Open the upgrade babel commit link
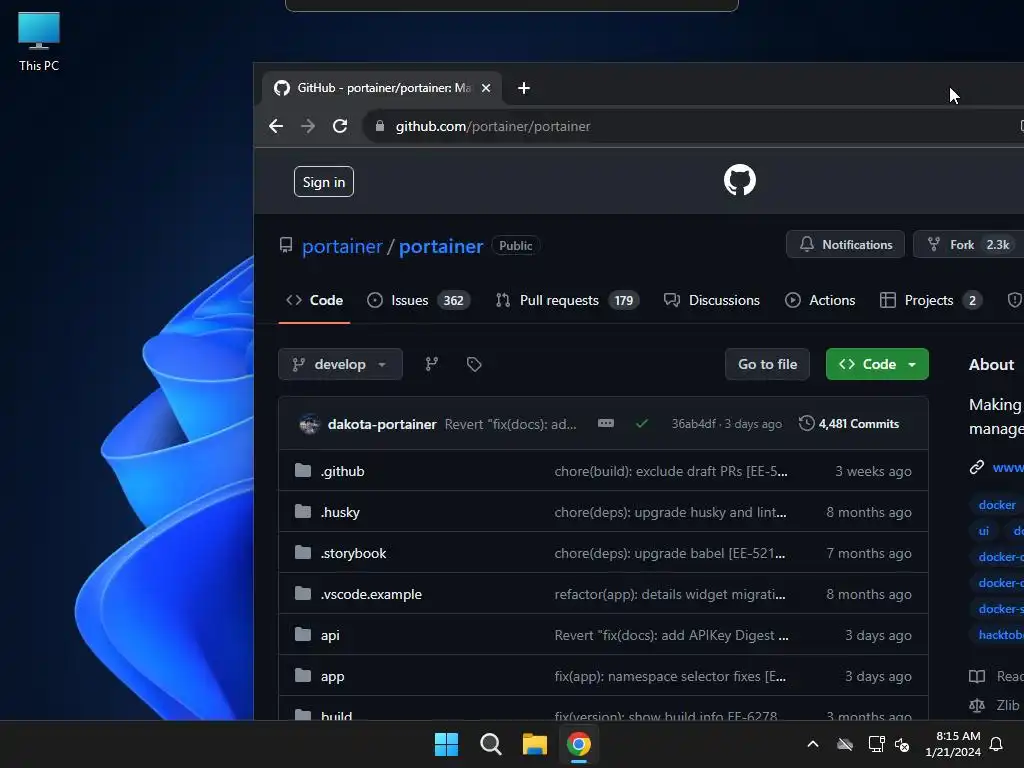 669,554
